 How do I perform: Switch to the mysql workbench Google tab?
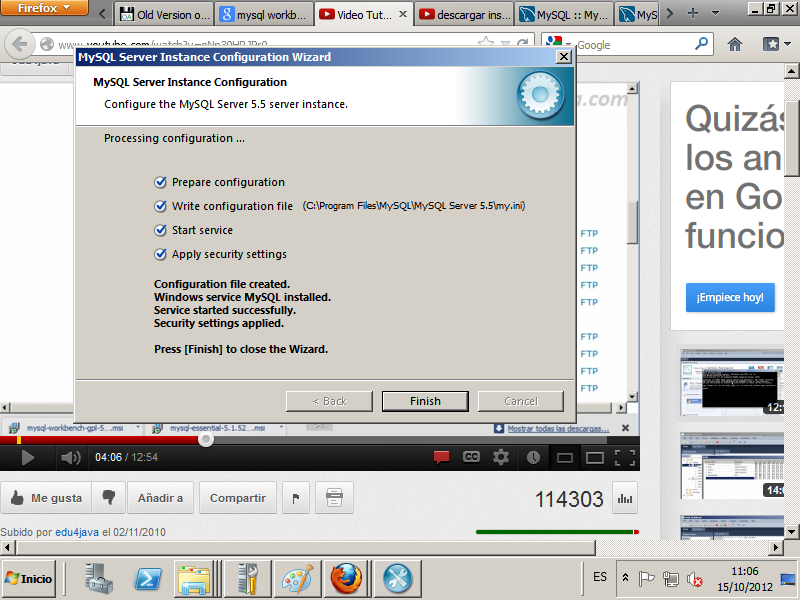coord(263,15)
